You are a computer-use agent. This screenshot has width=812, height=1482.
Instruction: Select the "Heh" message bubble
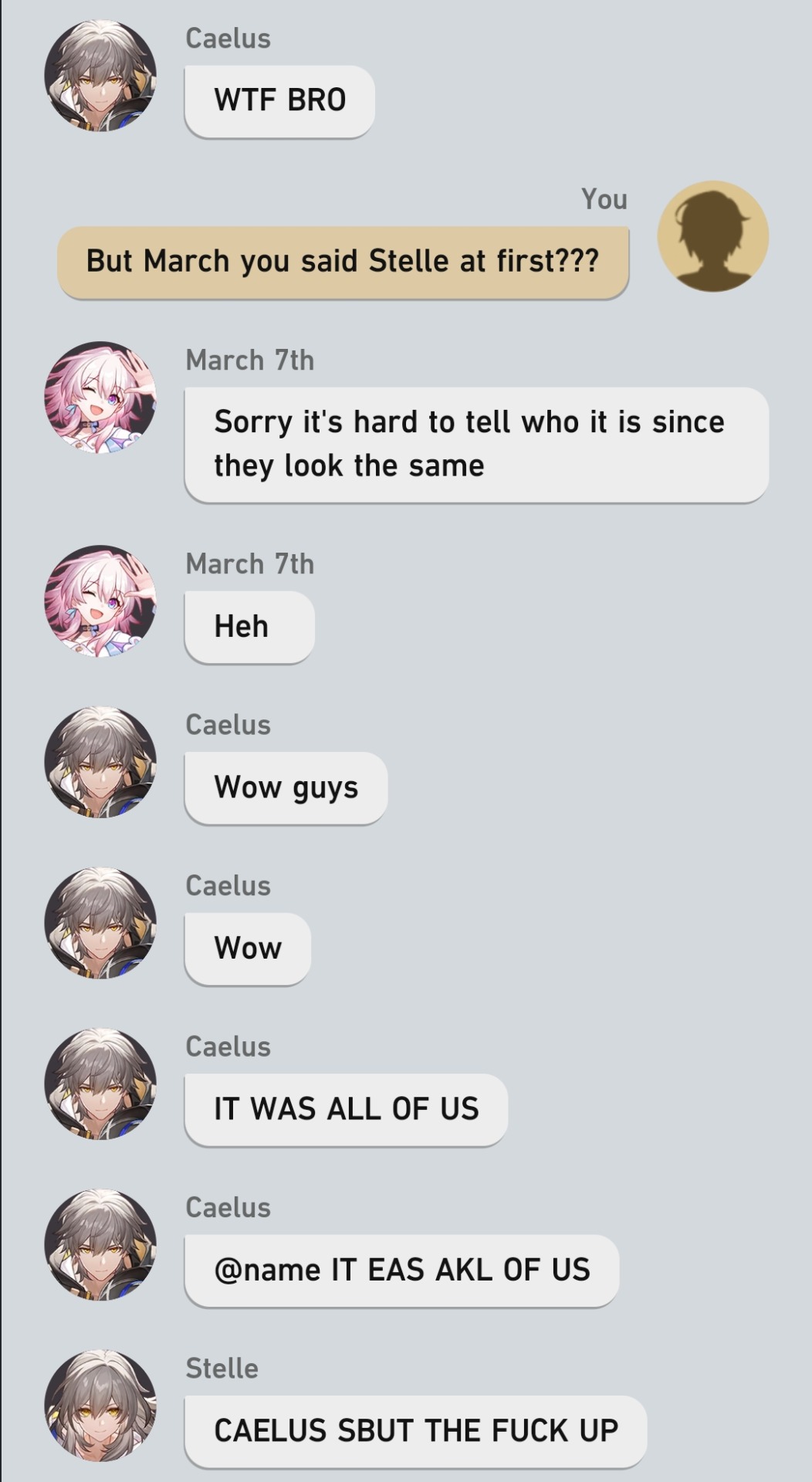click(x=249, y=627)
